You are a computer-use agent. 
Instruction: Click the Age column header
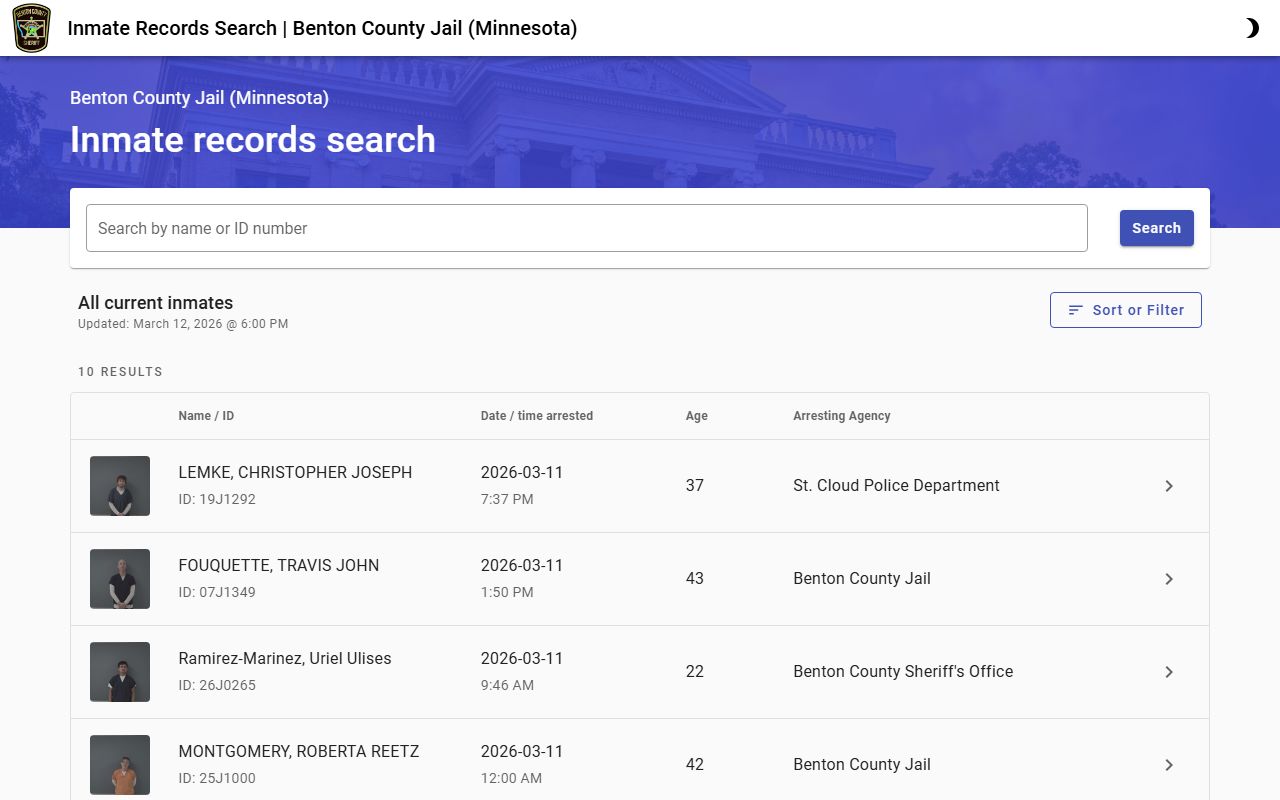(697, 416)
